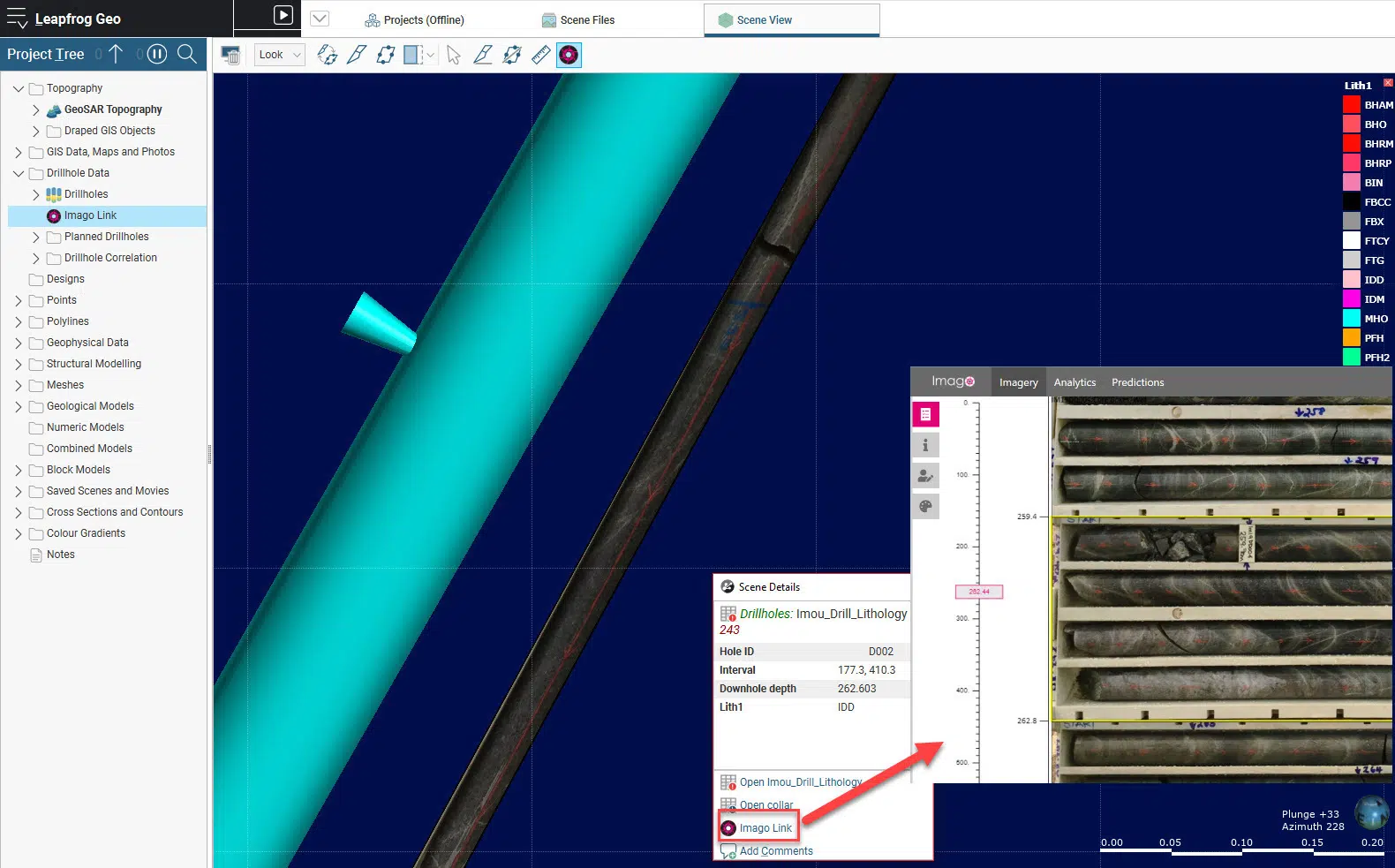This screenshot has width=1395, height=868.
Task: Expand the Geological Models folder
Action: [x=19, y=406]
